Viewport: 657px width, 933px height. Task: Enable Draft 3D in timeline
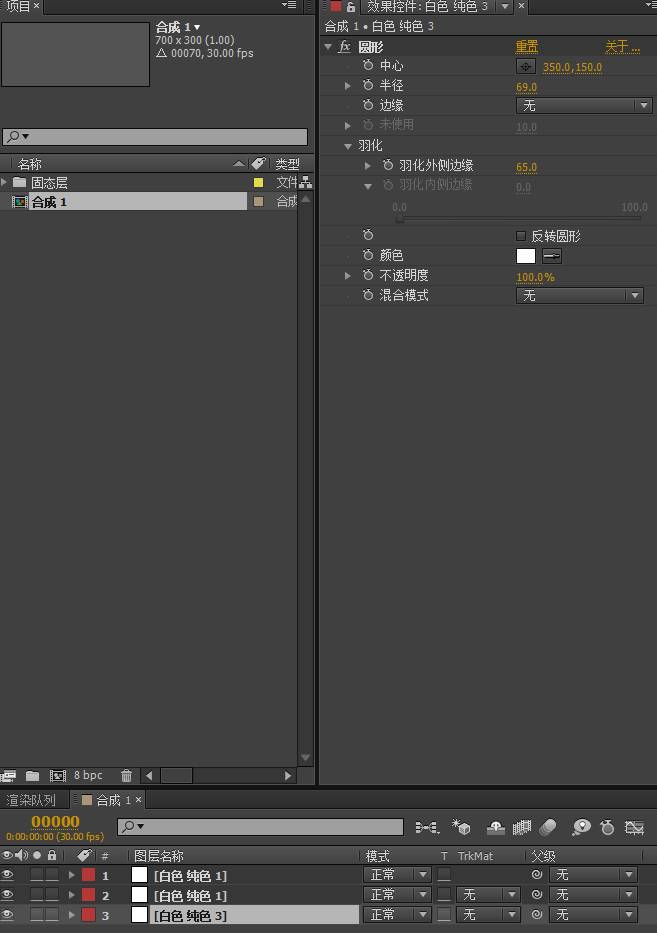pyautogui.click(x=461, y=827)
